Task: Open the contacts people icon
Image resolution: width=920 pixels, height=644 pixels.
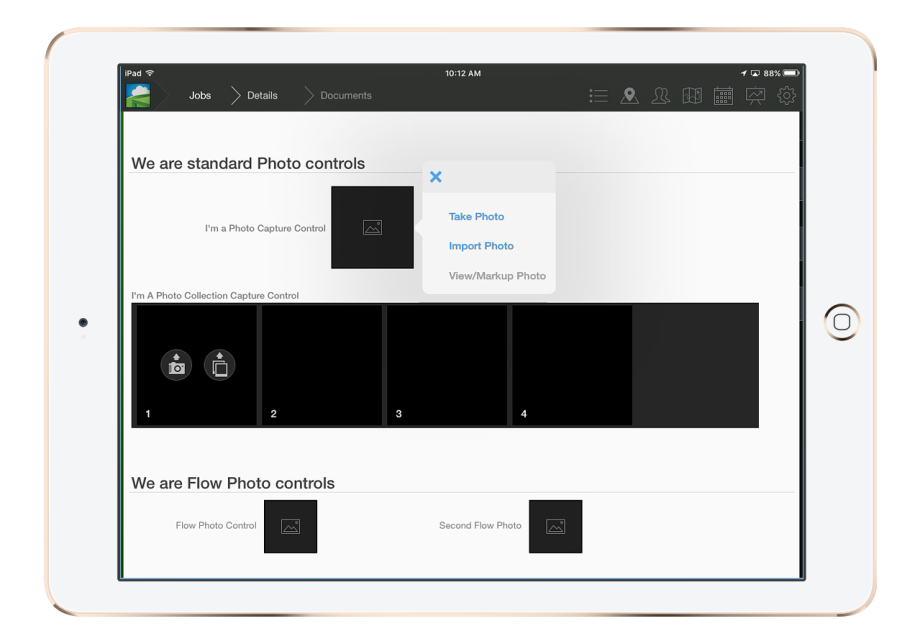Action: click(x=661, y=96)
